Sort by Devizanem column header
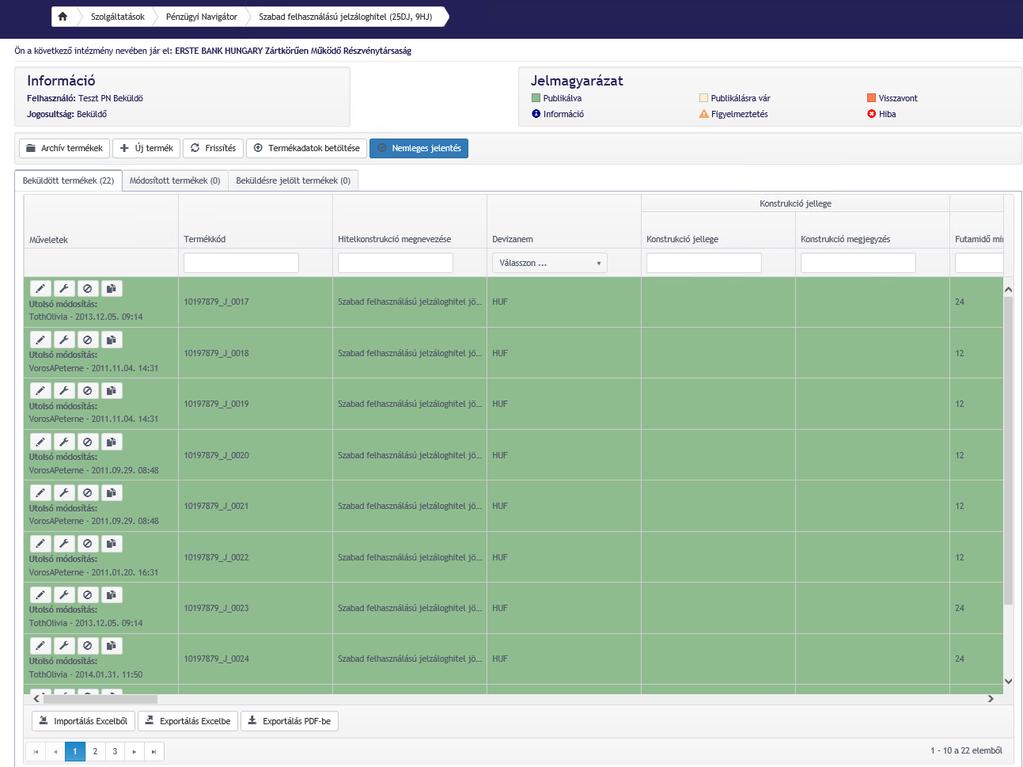The width and height of the screenshot is (1023, 767). pyautogui.click(x=512, y=239)
